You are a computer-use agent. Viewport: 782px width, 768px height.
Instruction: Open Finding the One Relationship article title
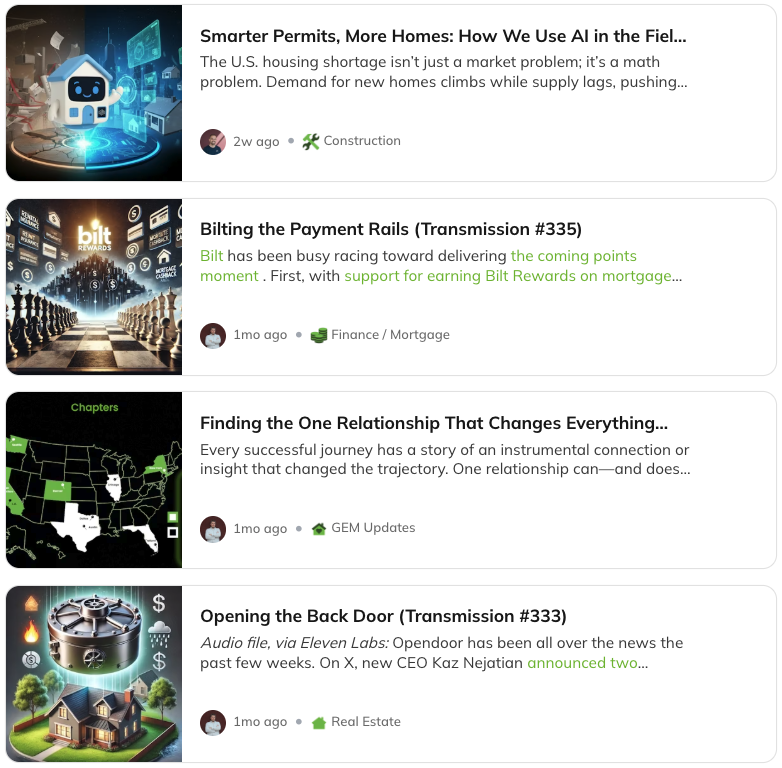pyautogui.click(x=433, y=423)
